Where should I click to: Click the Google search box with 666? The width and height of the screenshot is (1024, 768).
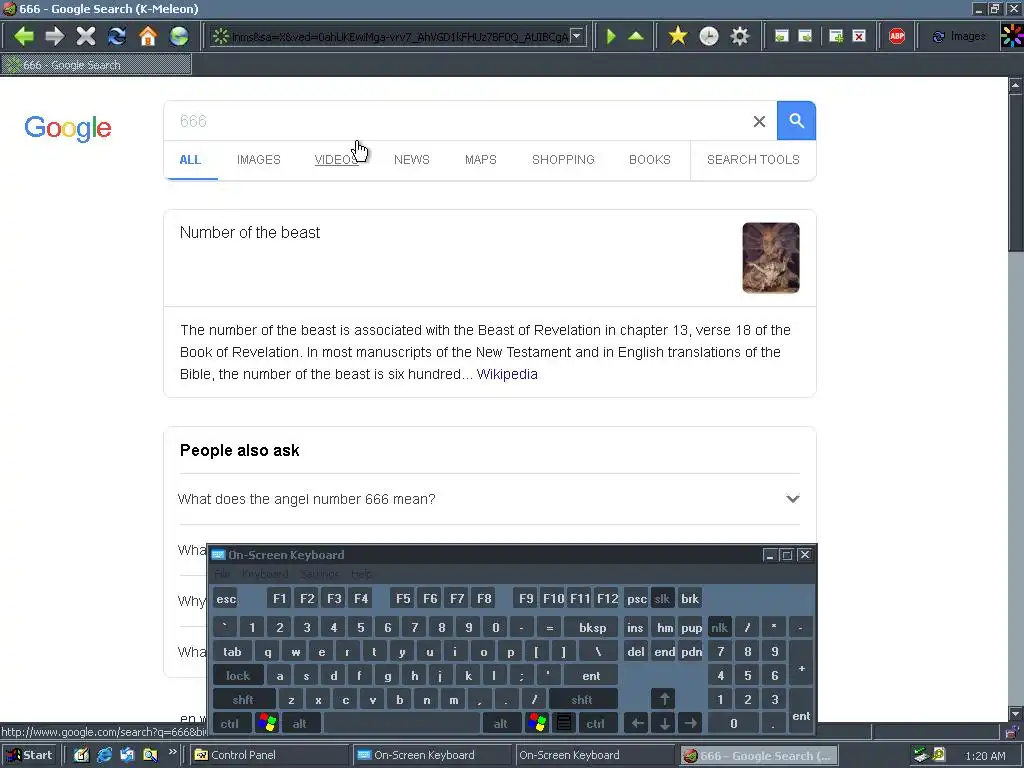coord(457,121)
